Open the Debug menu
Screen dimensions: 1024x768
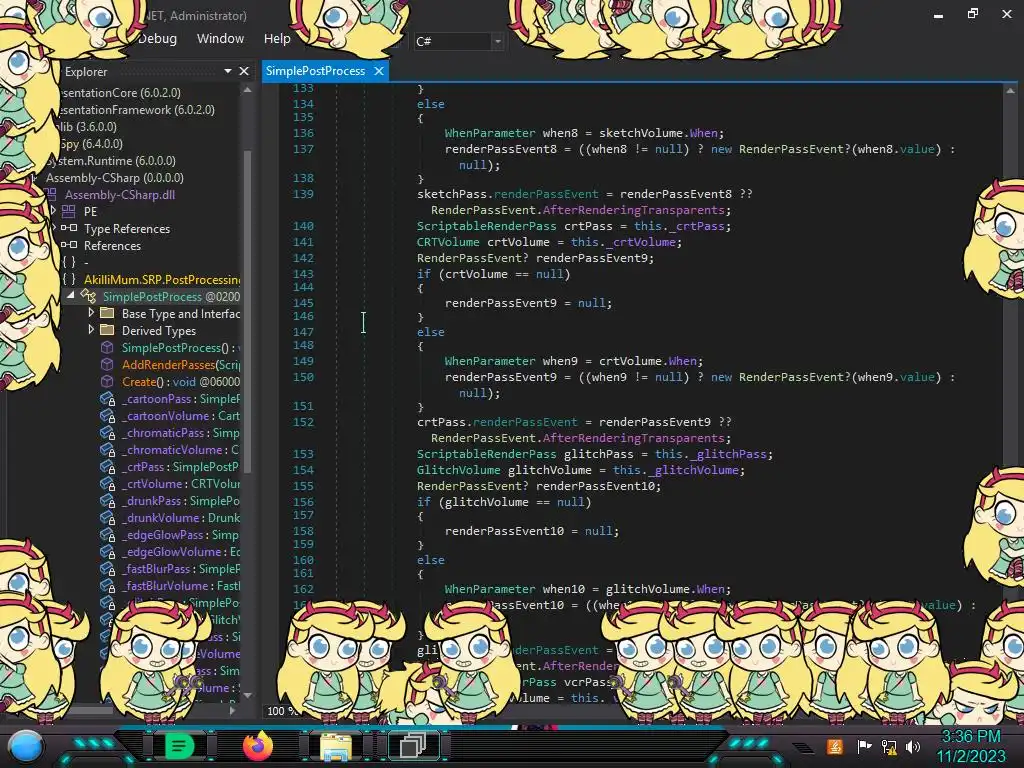157,39
